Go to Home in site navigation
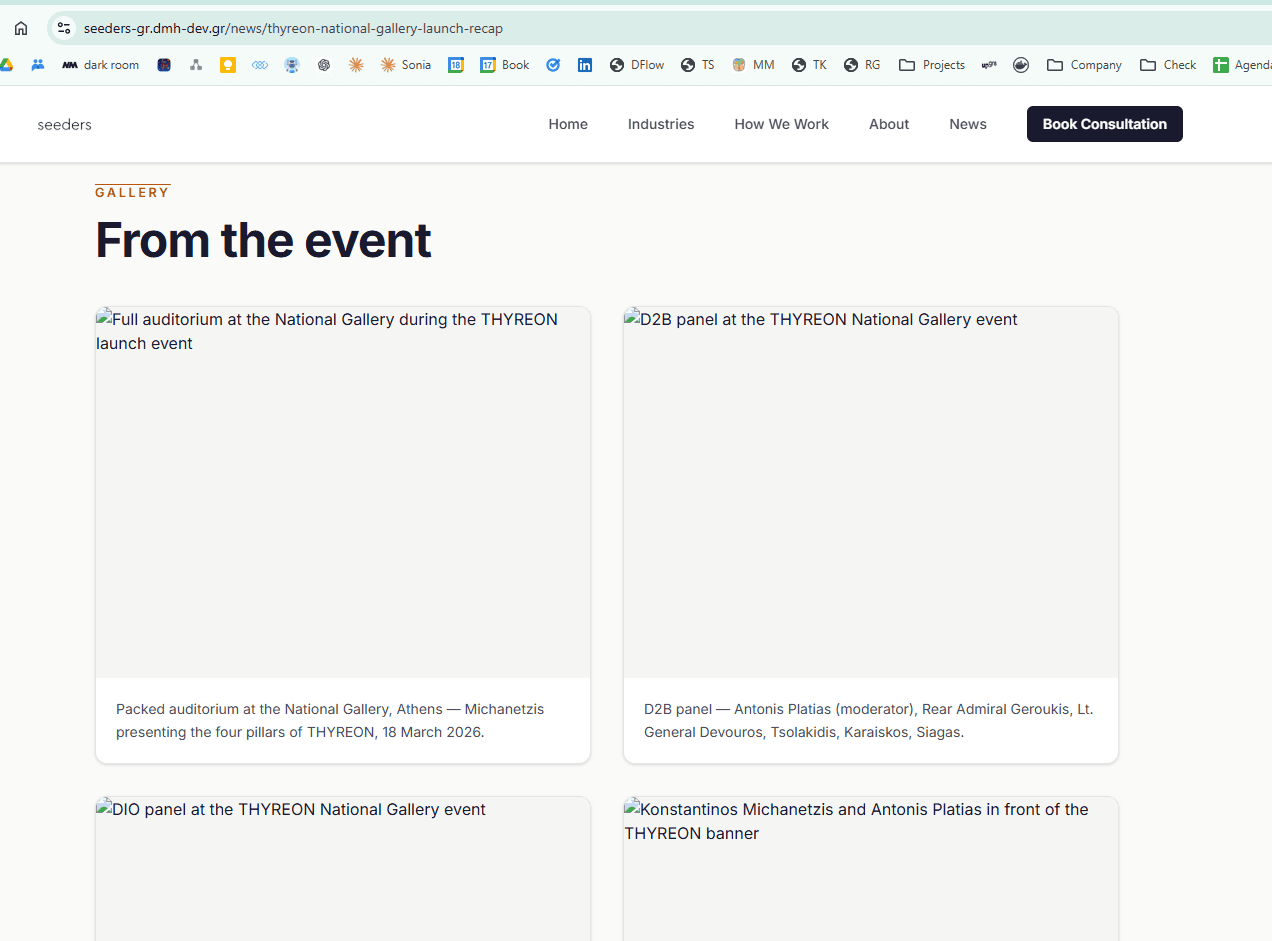This screenshot has height=941, width=1272. point(568,124)
